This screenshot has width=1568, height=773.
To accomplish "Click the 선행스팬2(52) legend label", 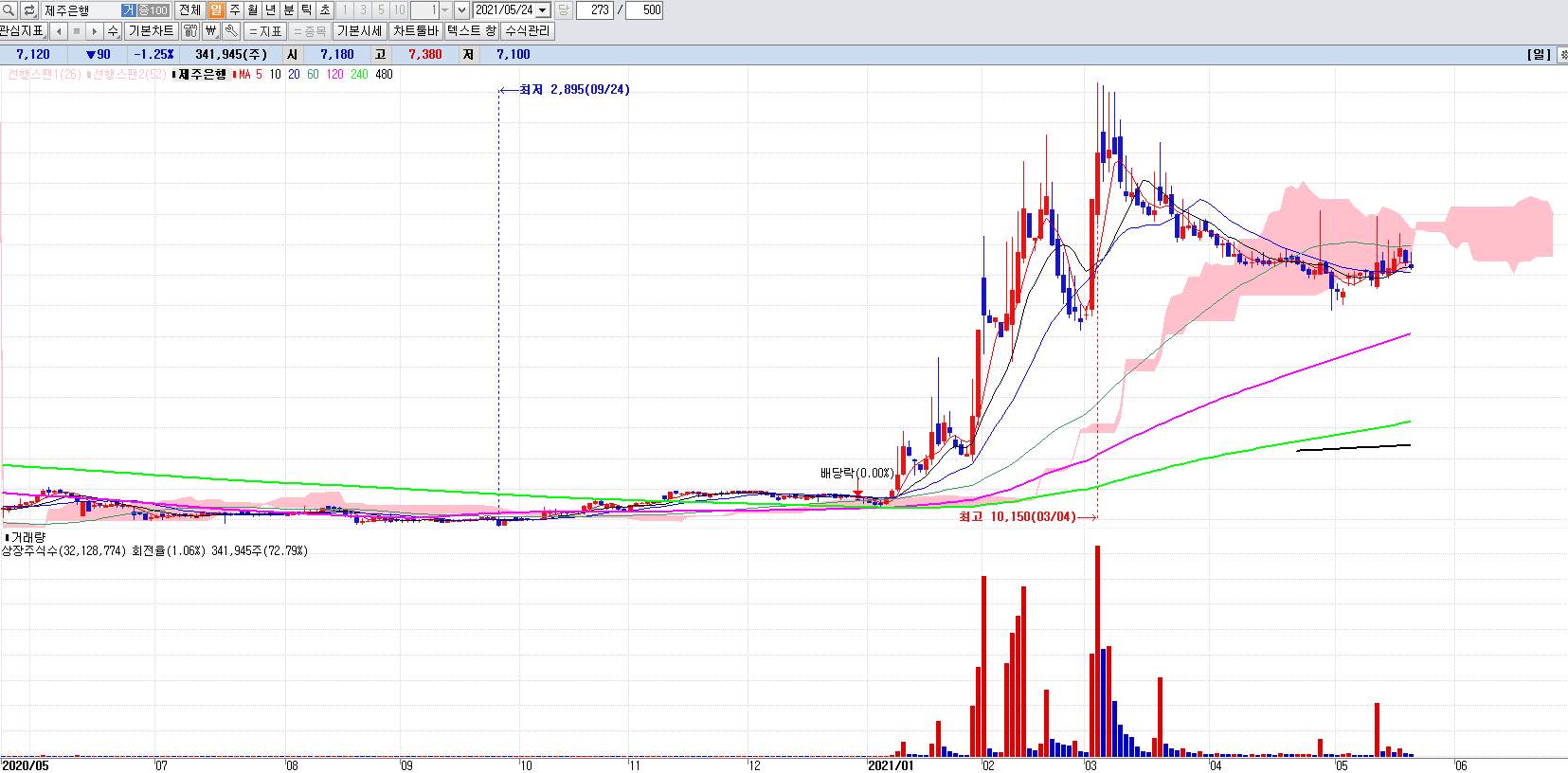I will pyautogui.click(x=129, y=75).
